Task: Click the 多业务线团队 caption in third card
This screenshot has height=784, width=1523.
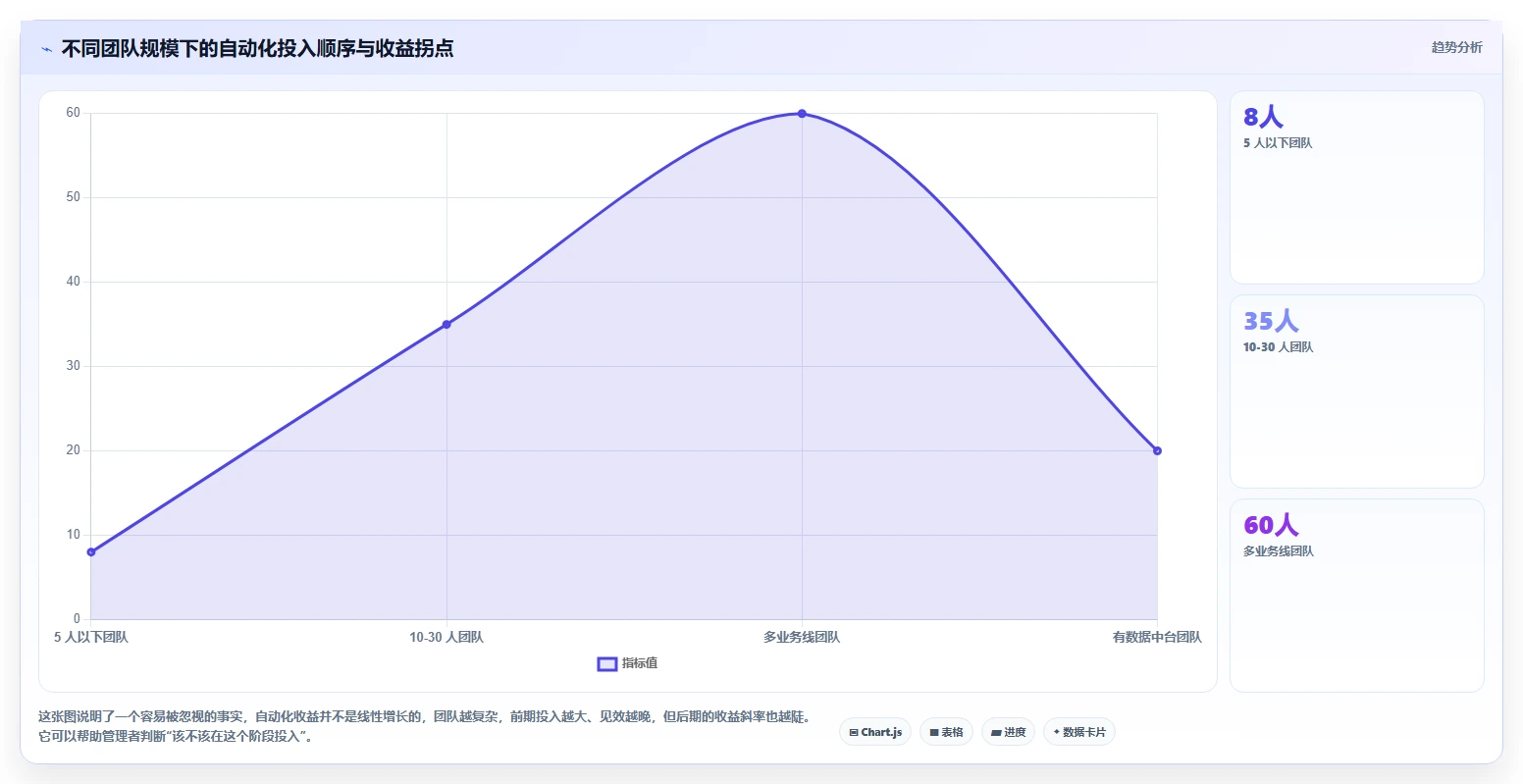Action: point(1279,551)
